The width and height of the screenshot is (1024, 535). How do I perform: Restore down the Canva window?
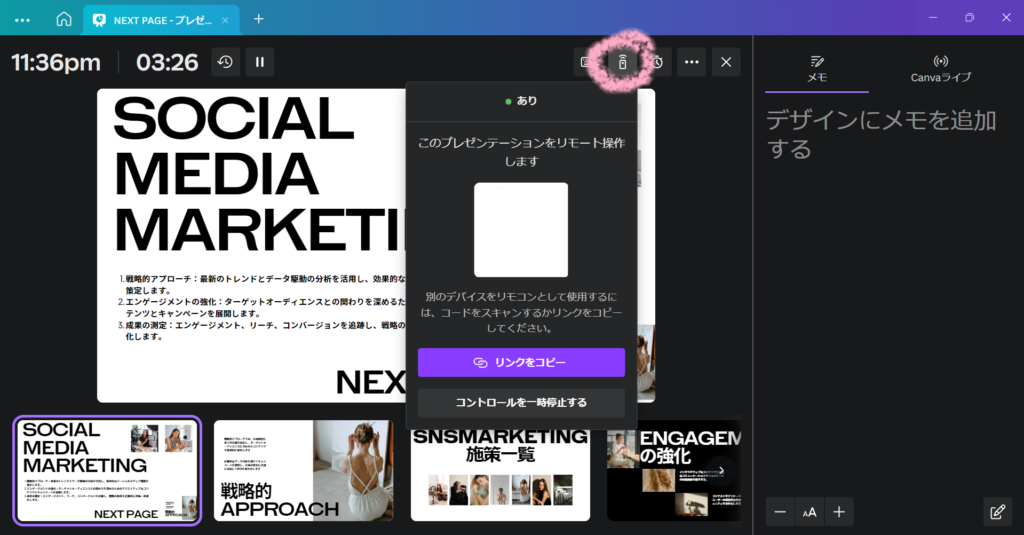[970, 18]
